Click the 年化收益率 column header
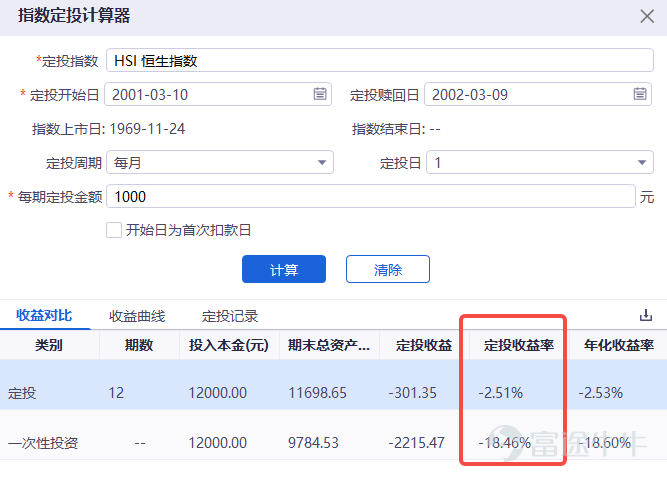Image resolution: width=667 pixels, height=480 pixels. point(619,345)
